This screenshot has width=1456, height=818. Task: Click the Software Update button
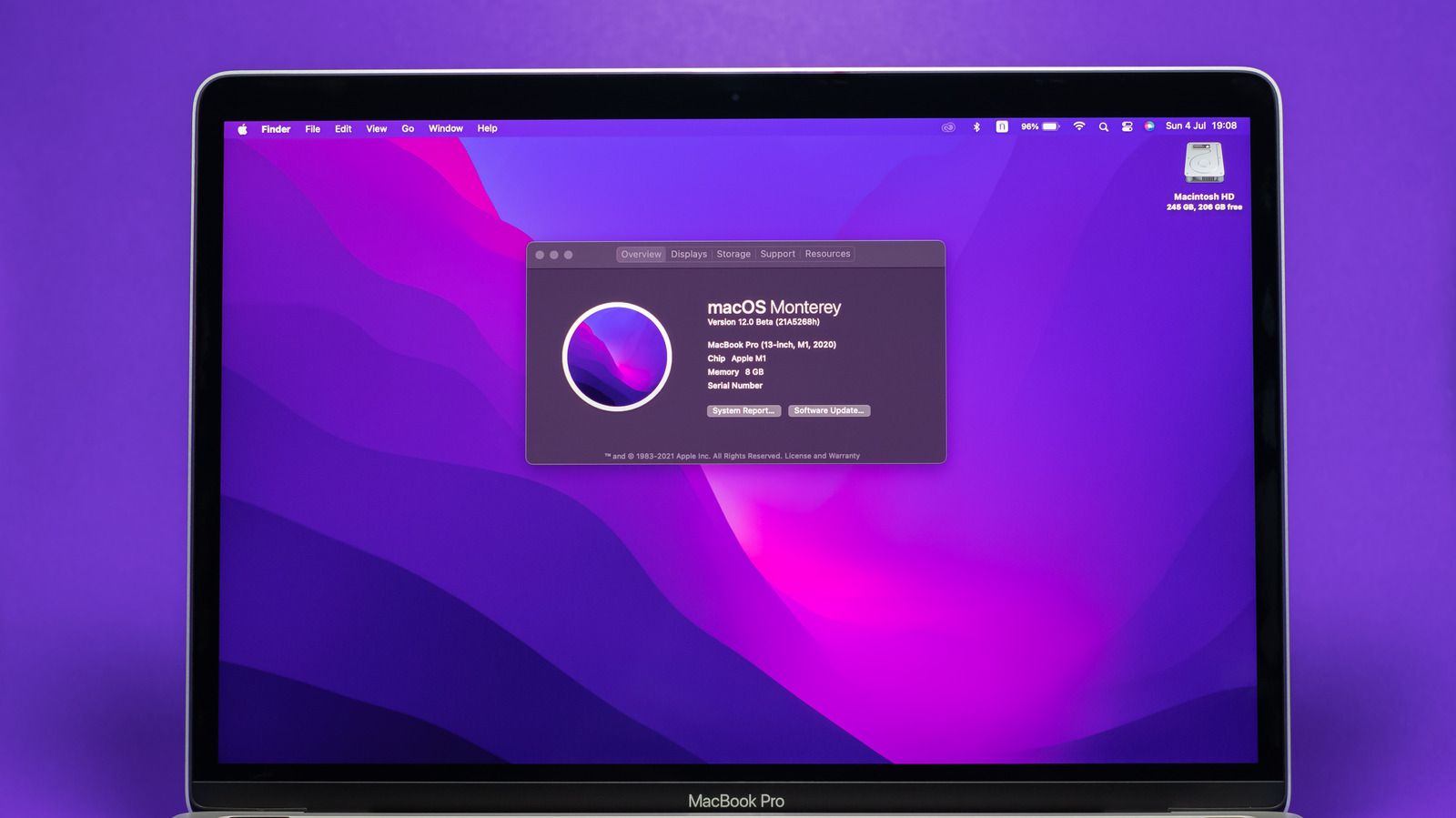click(x=829, y=410)
